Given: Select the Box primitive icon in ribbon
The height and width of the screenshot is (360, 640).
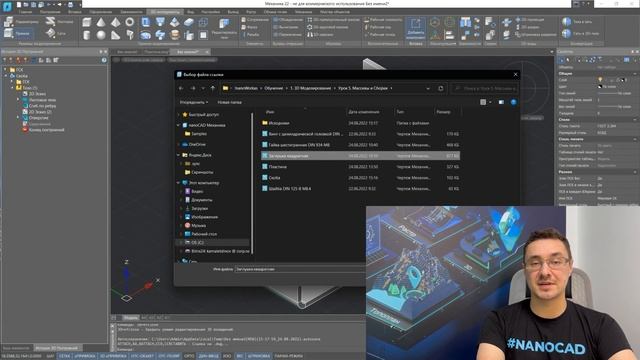Looking at the screenshot, I should (x=87, y=22).
